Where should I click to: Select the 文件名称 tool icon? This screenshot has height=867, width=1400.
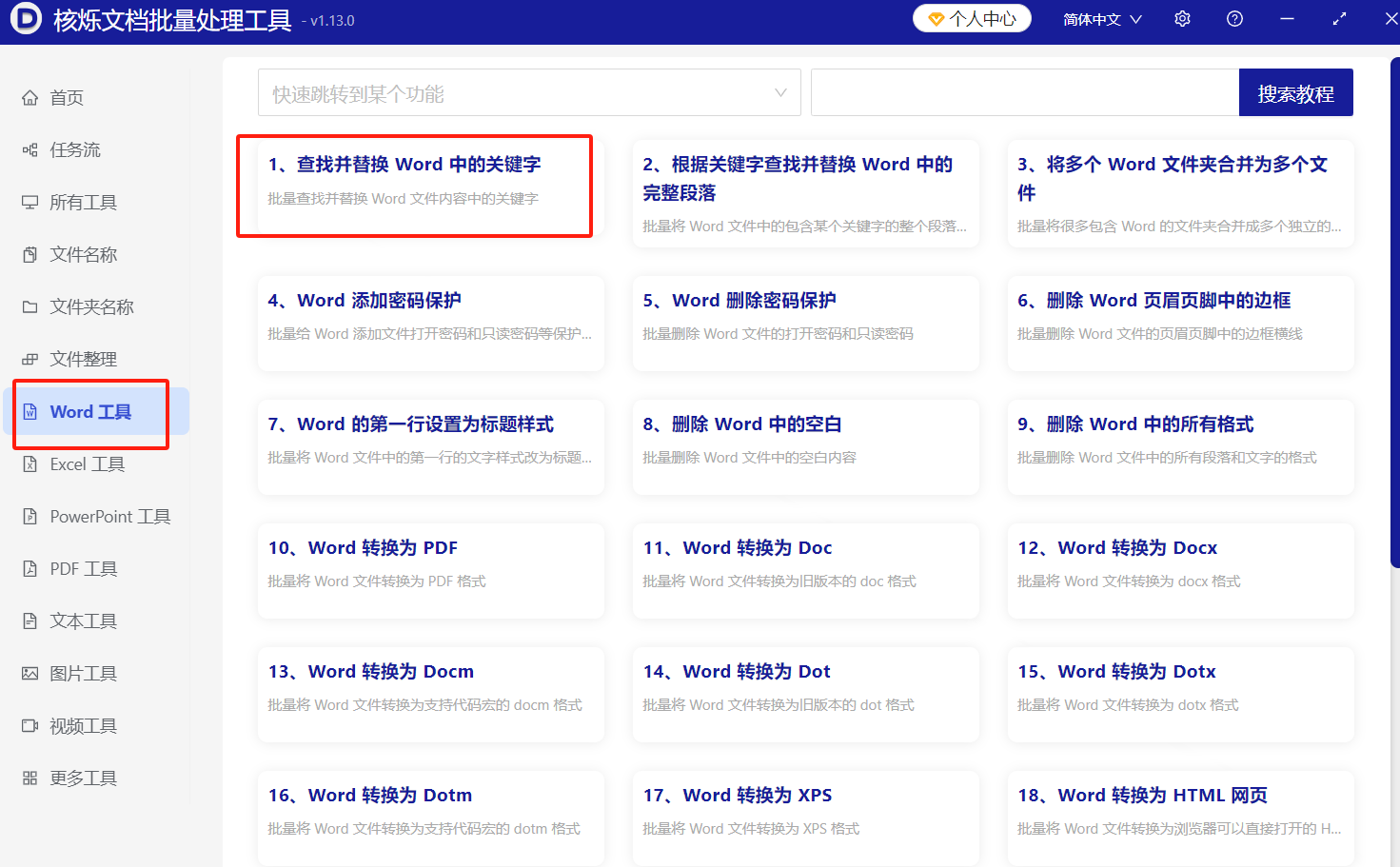[31, 254]
